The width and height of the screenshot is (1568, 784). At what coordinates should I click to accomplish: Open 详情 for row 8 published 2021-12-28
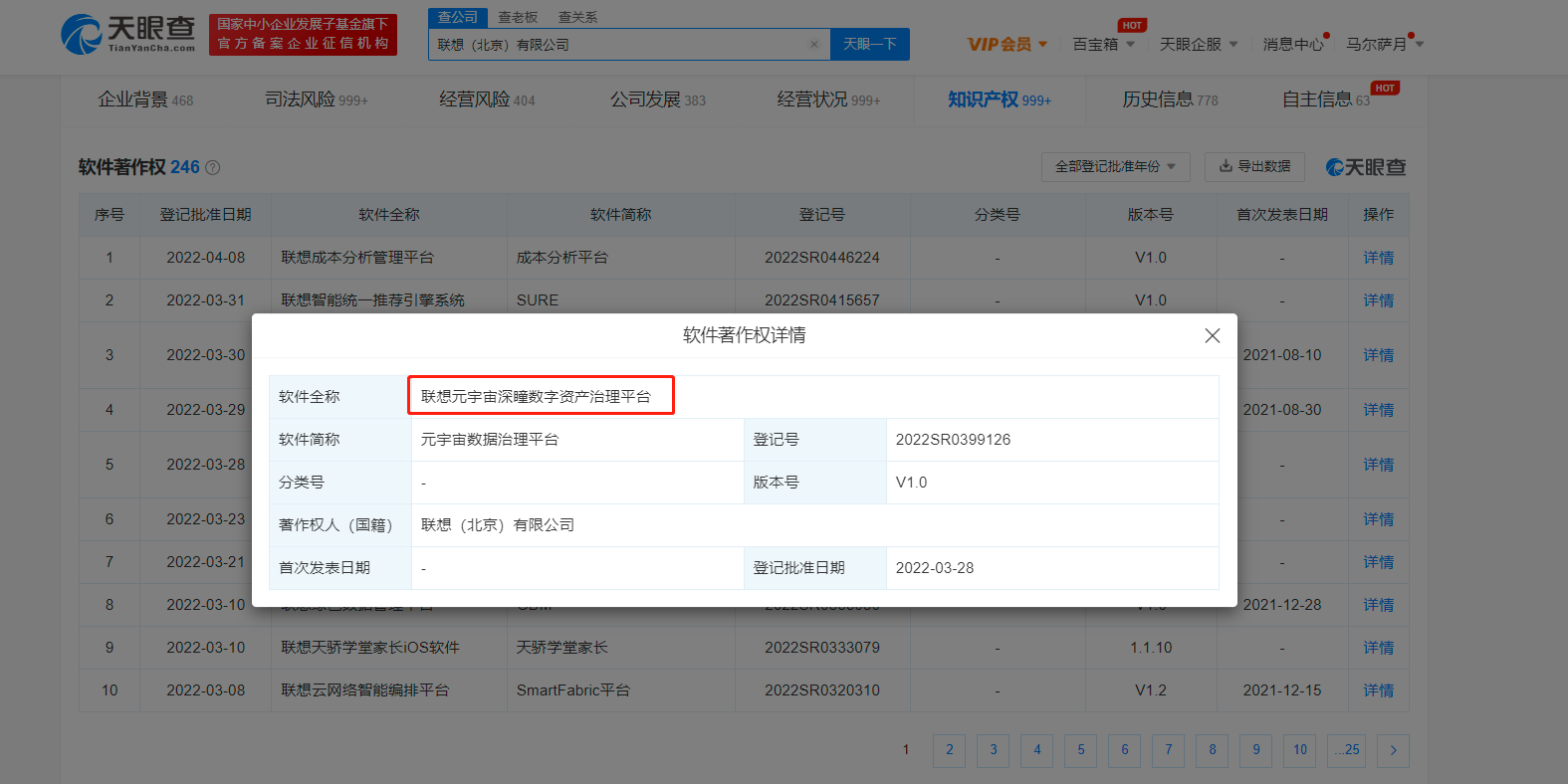coord(1378,605)
